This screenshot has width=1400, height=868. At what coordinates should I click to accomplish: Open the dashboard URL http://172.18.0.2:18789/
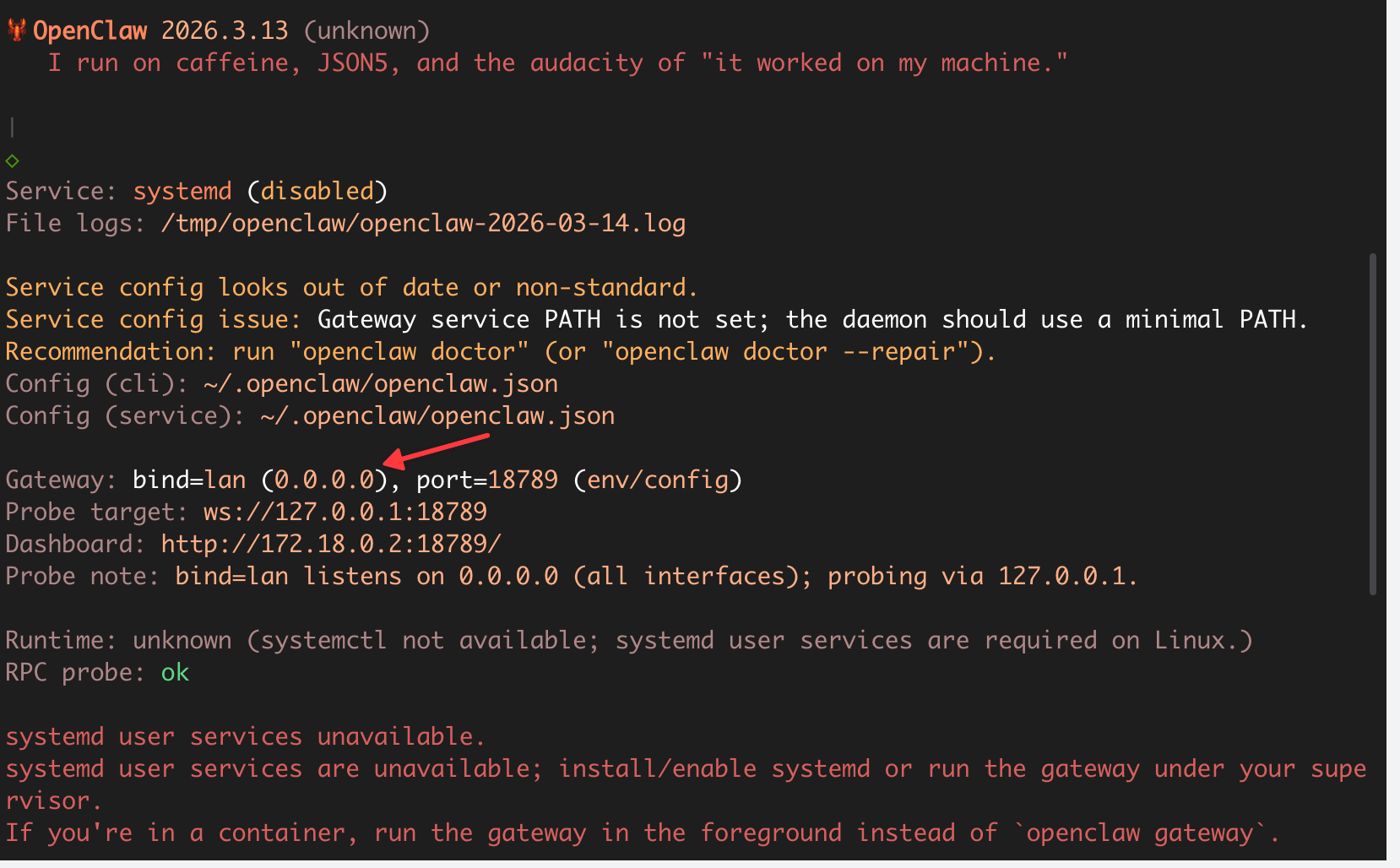click(331, 544)
